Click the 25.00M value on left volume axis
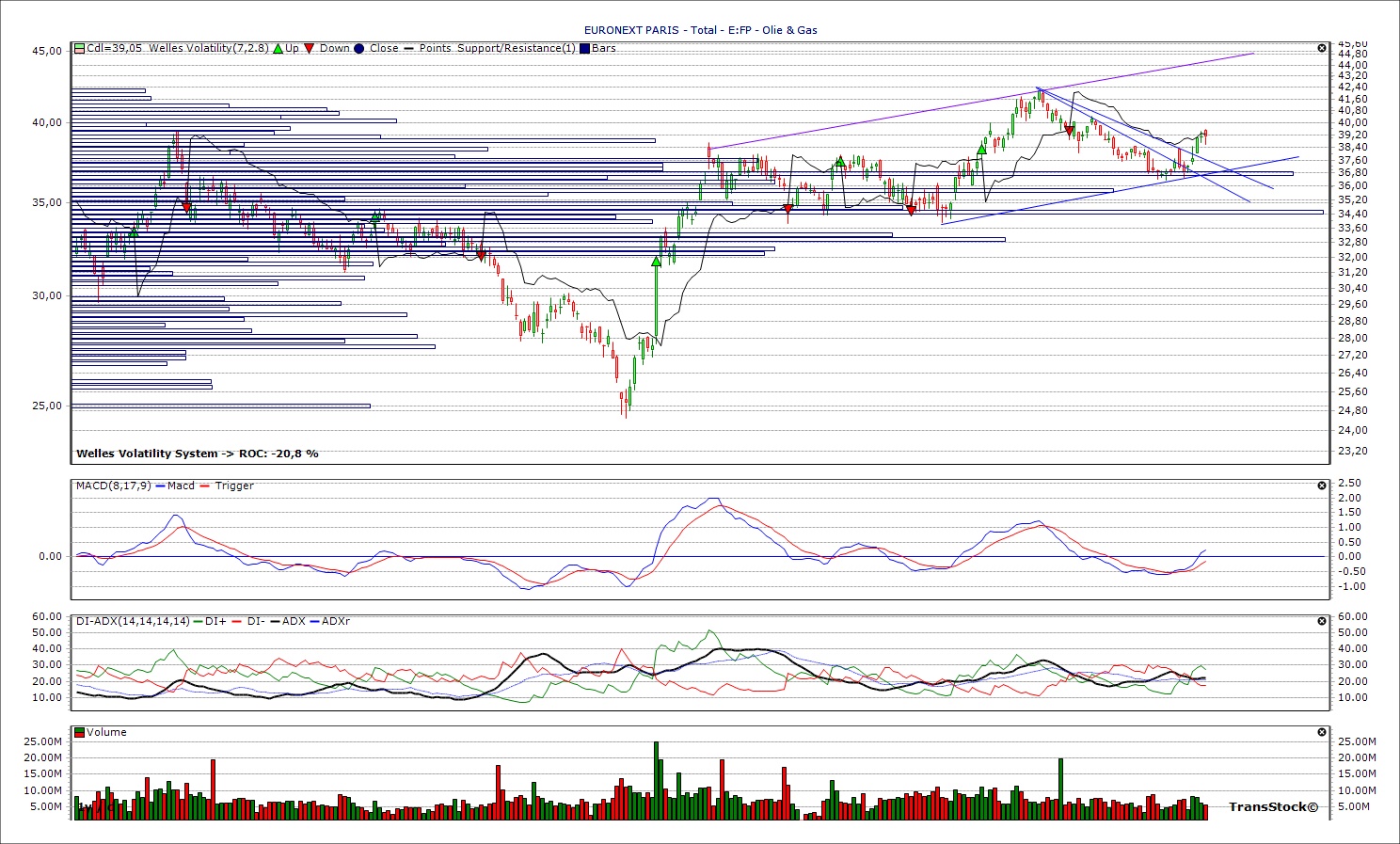Image resolution: width=1400 pixels, height=844 pixels. pyautogui.click(x=43, y=741)
